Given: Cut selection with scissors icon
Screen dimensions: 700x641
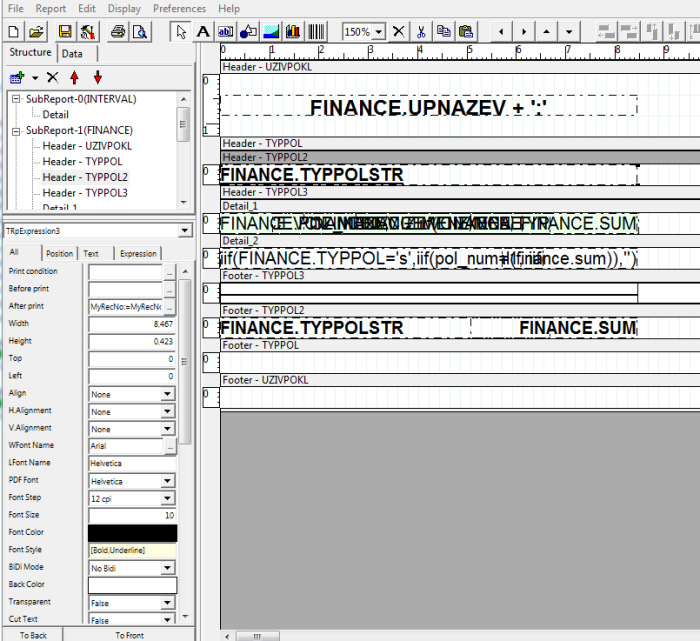Looking at the screenshot, I should pyautogui.click(x=421, y=32).
